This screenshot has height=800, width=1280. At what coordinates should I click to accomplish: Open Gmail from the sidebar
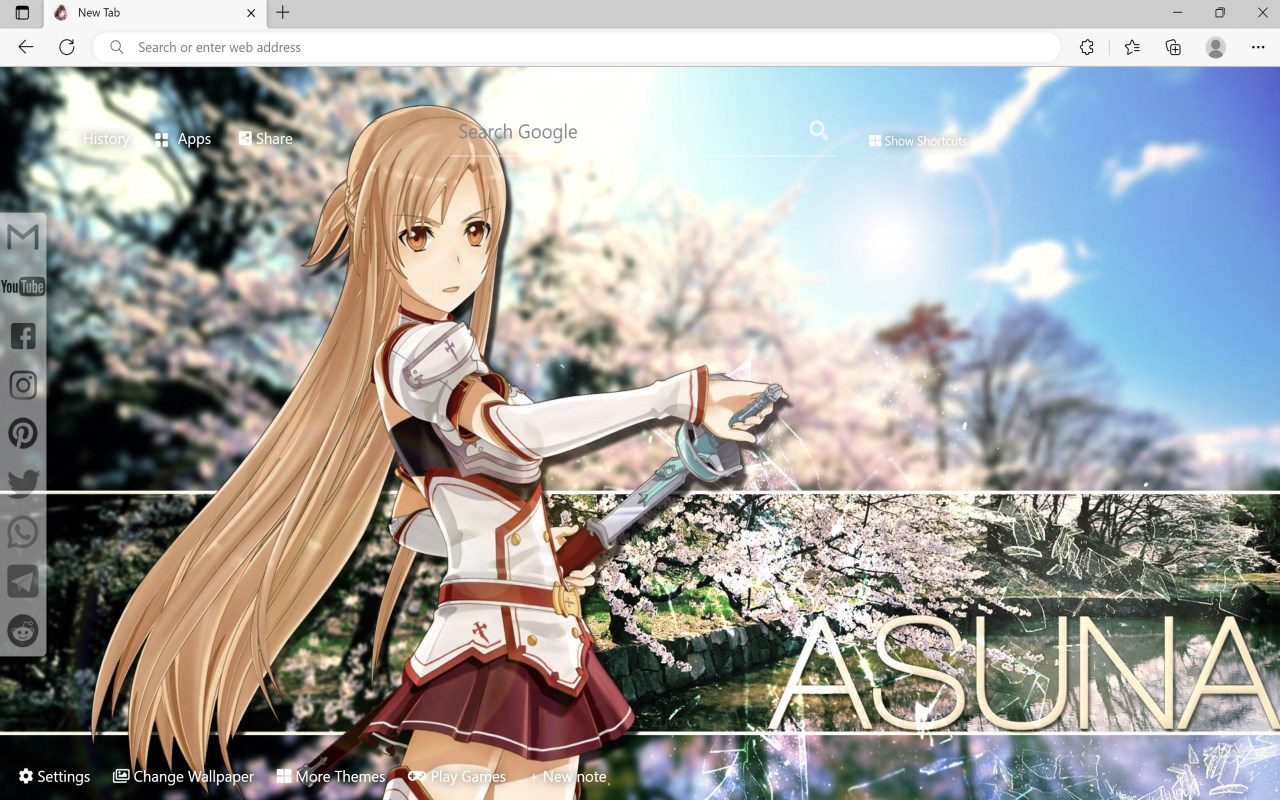[23, 238]
